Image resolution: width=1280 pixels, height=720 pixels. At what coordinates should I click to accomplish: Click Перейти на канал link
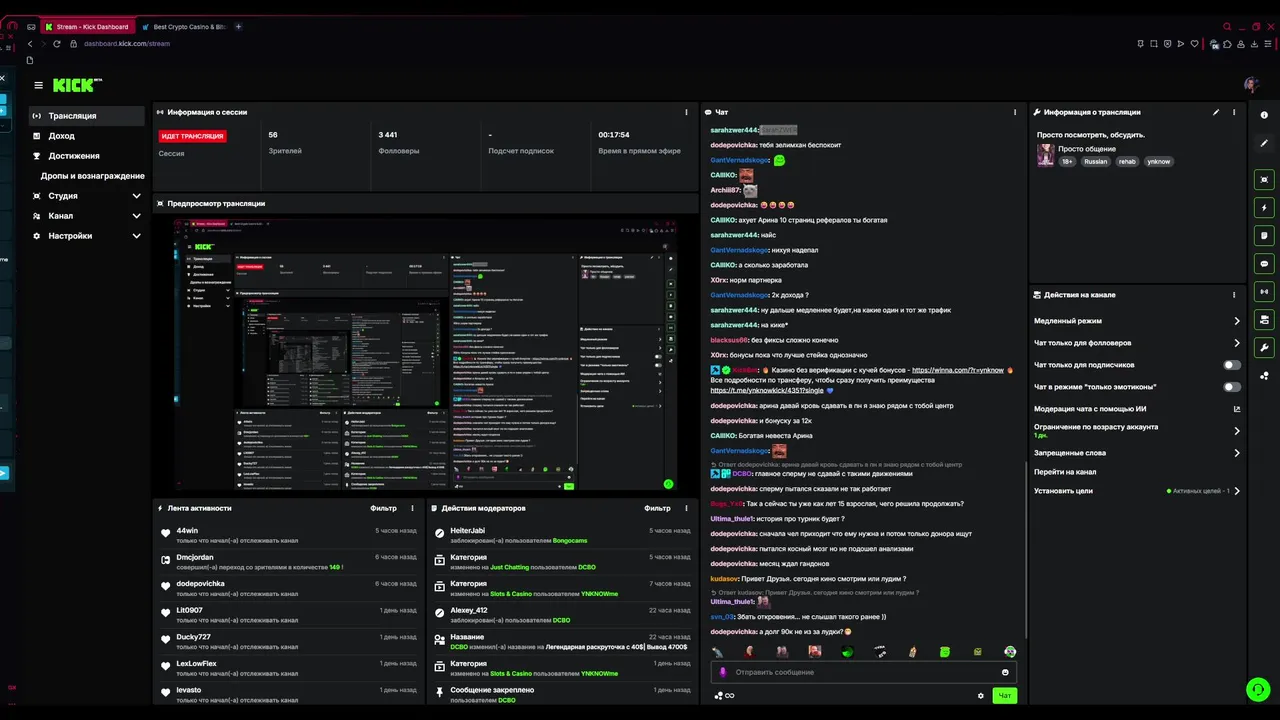coord(1065,472)
